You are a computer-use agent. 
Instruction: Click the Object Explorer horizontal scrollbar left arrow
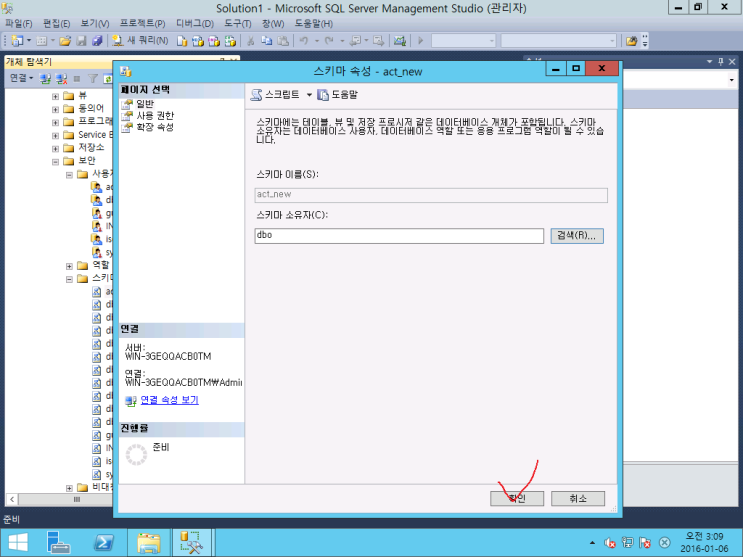[x=12, y=499]
